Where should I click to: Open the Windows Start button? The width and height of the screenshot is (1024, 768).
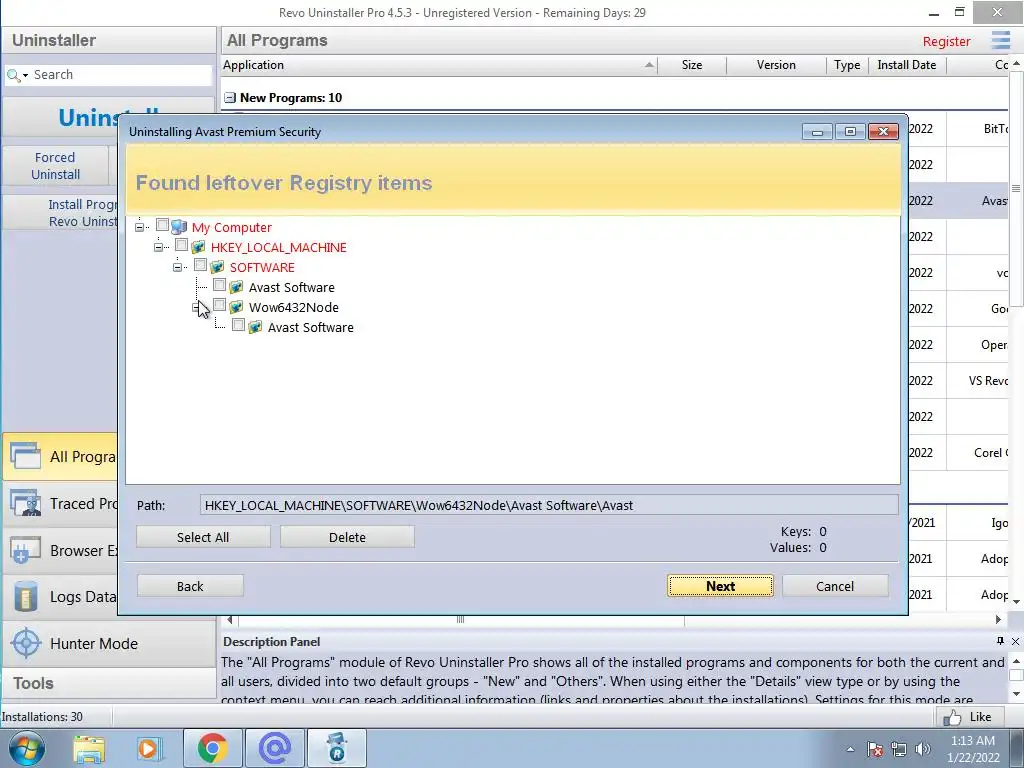pos(25,748)
